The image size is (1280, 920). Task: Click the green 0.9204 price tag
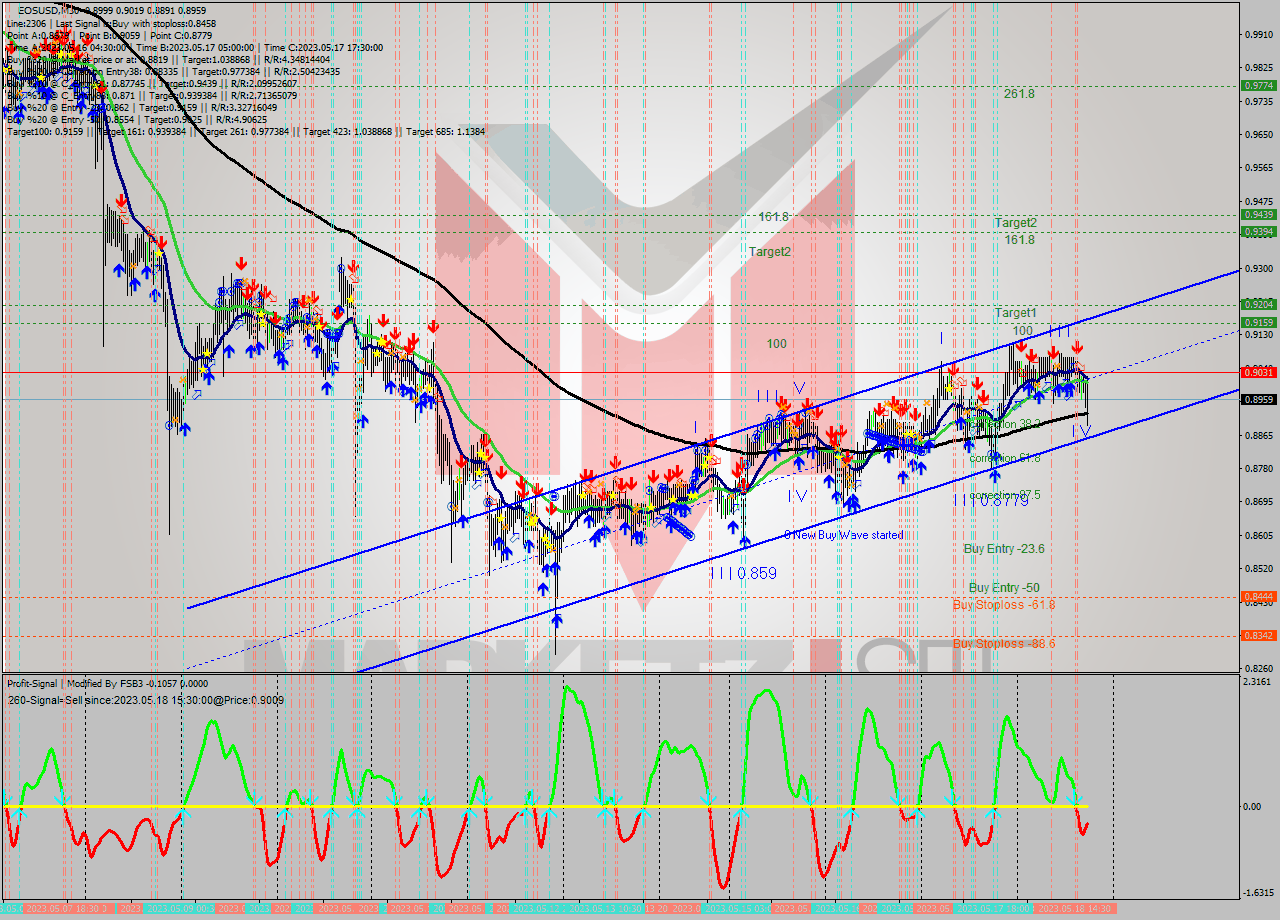1257,304
